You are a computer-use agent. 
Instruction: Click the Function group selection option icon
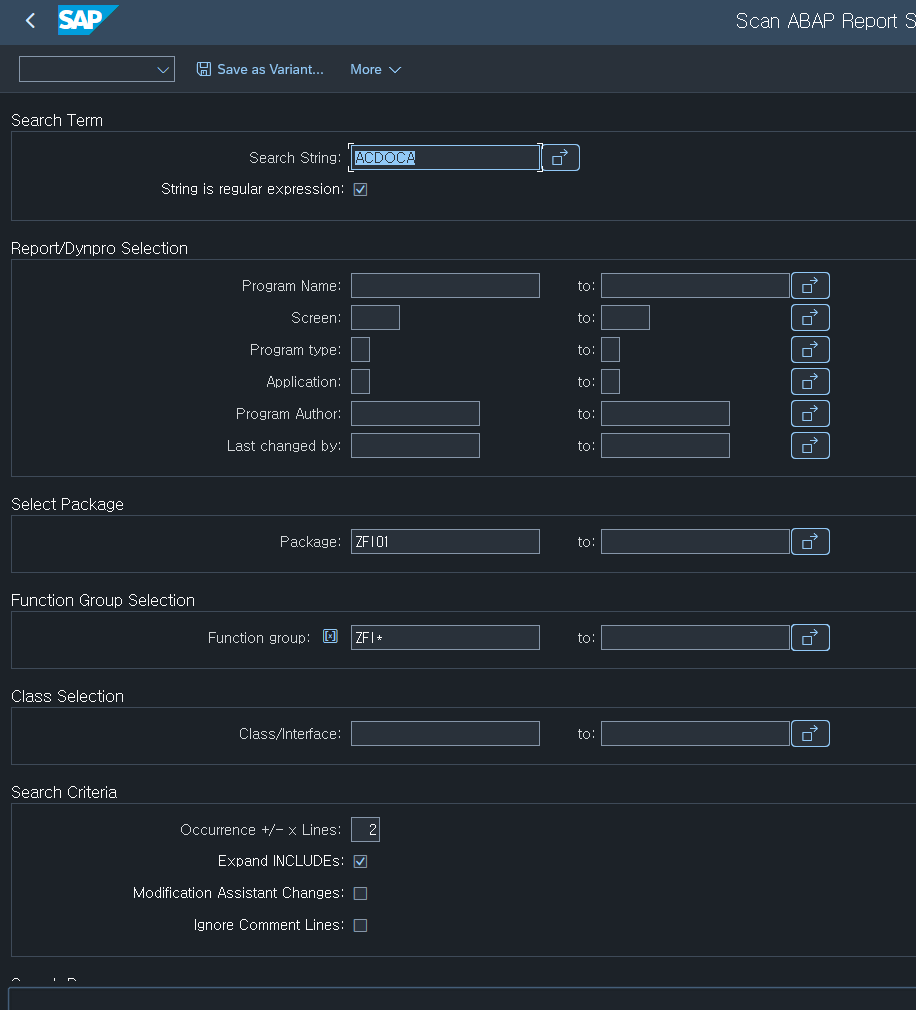click(330, 636)
